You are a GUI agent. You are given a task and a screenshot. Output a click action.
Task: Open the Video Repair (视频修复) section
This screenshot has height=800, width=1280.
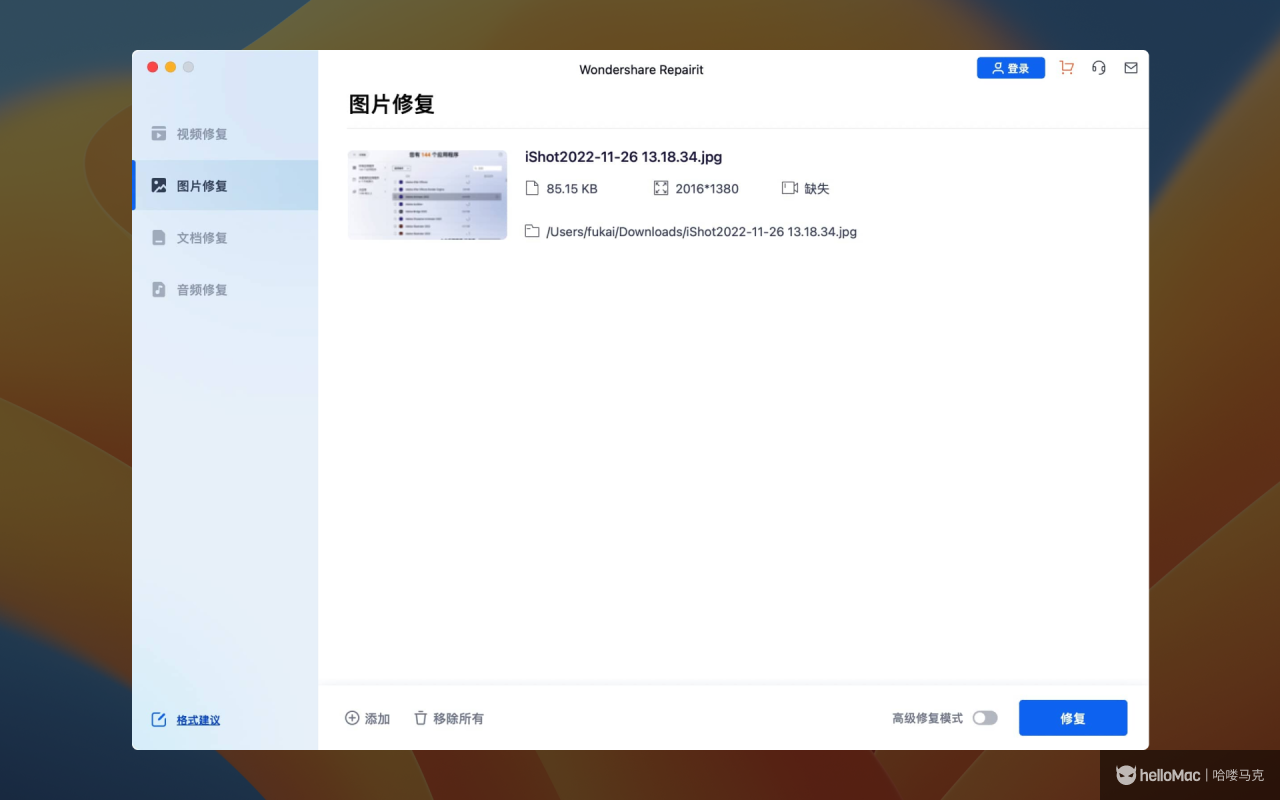225,134
